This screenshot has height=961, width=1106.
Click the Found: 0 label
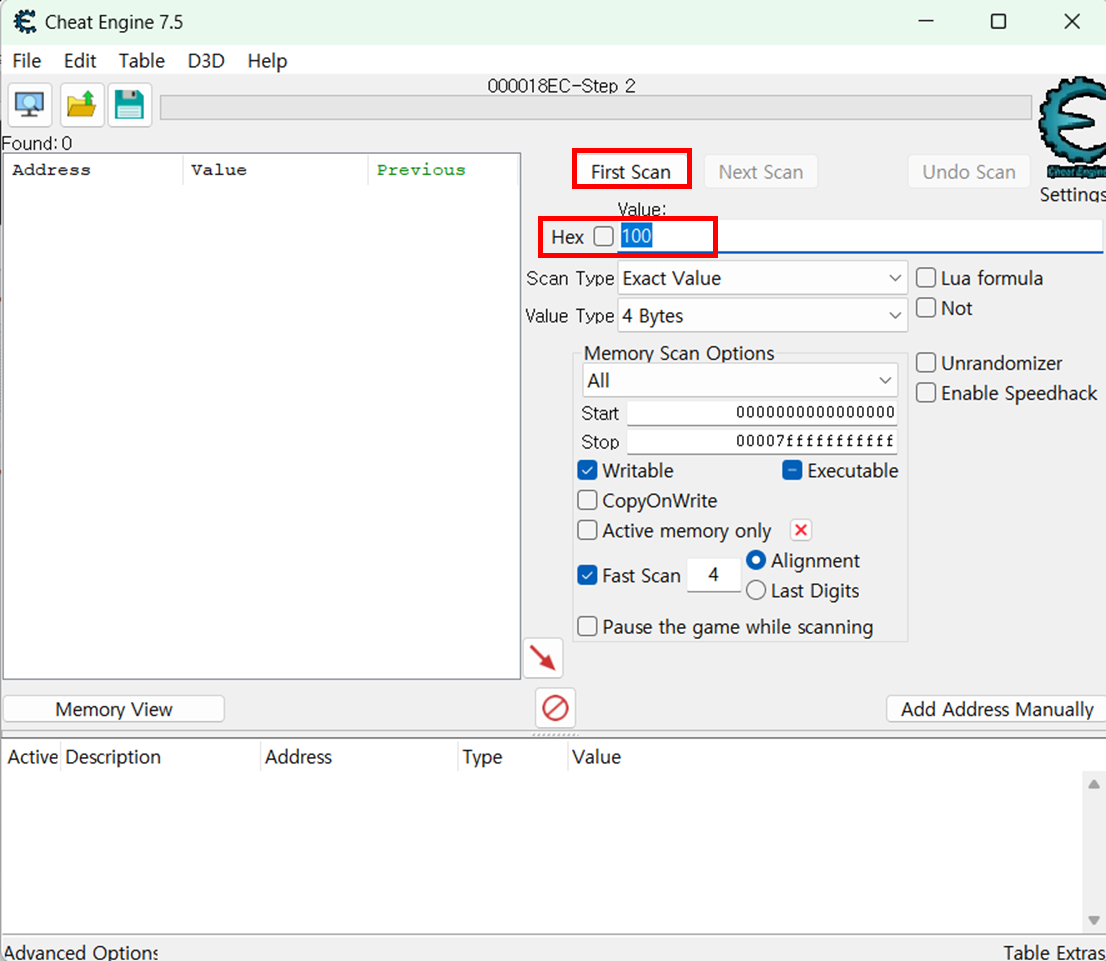click(37, 143)
